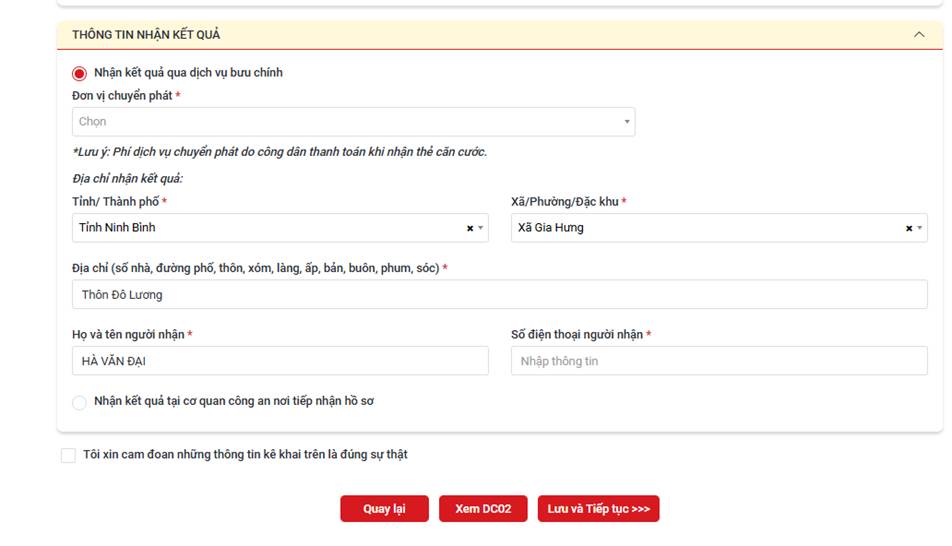Click the Xem DC02 button

coord(483,508)
